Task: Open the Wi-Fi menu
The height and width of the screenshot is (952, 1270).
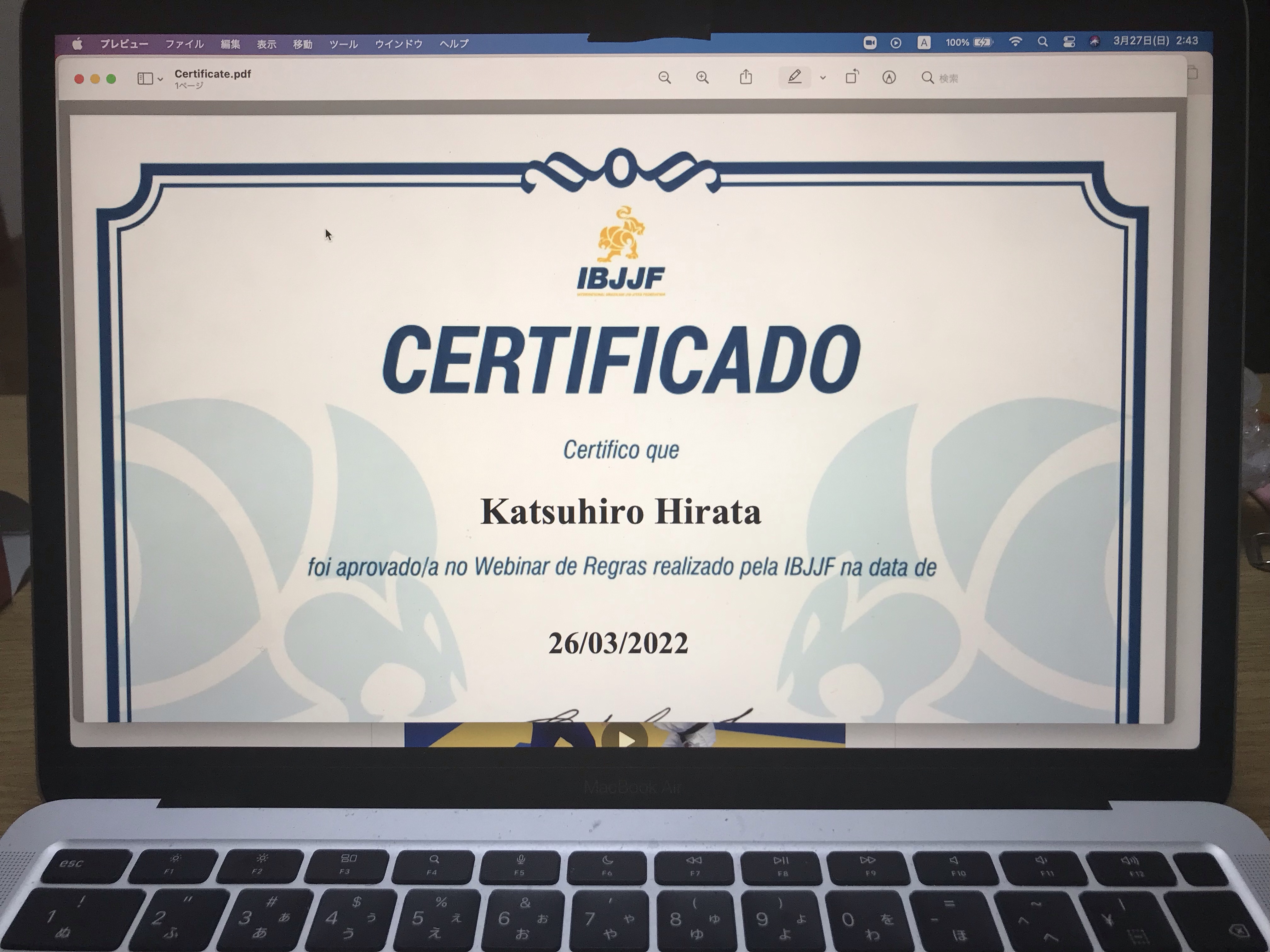Action: [1015, 41]
